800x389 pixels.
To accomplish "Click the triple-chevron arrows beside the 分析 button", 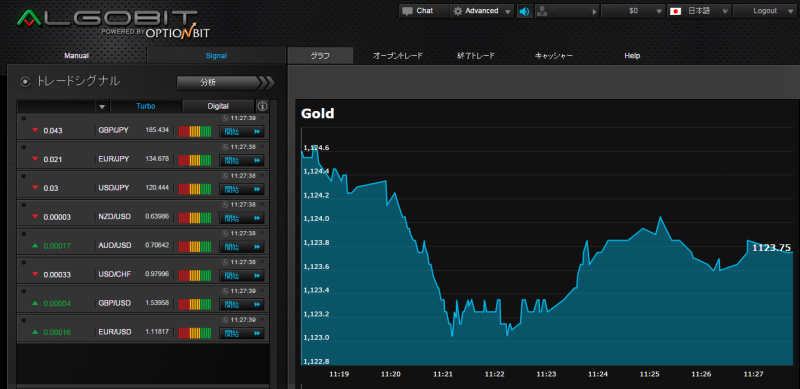I will 266,83.
